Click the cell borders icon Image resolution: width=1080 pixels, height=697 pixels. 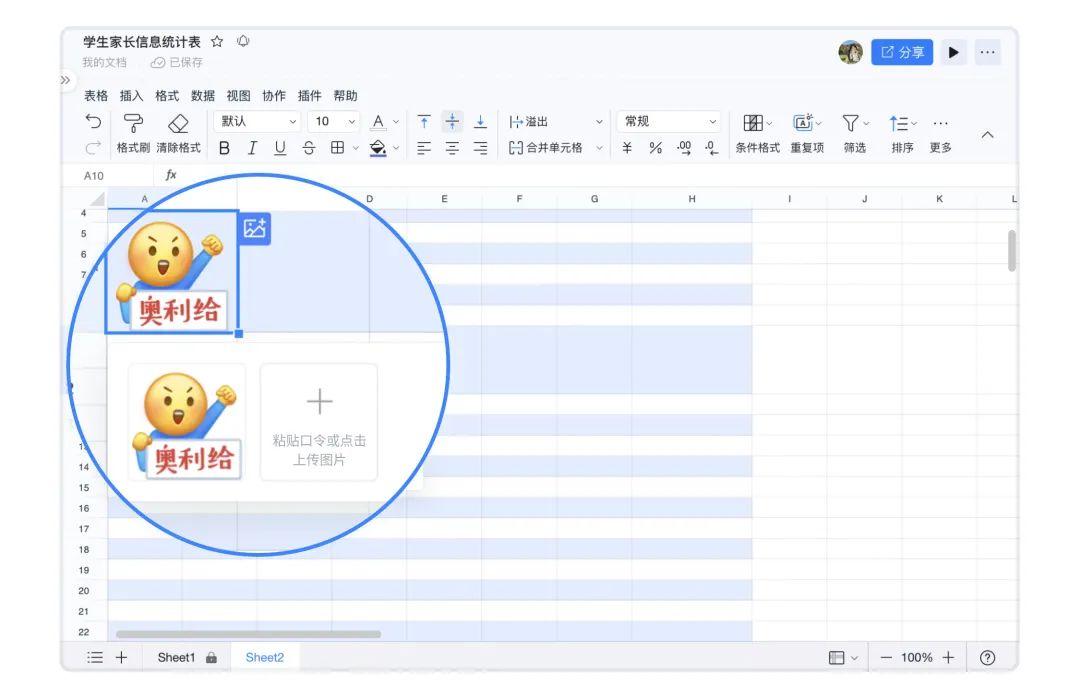coord(338,147)
